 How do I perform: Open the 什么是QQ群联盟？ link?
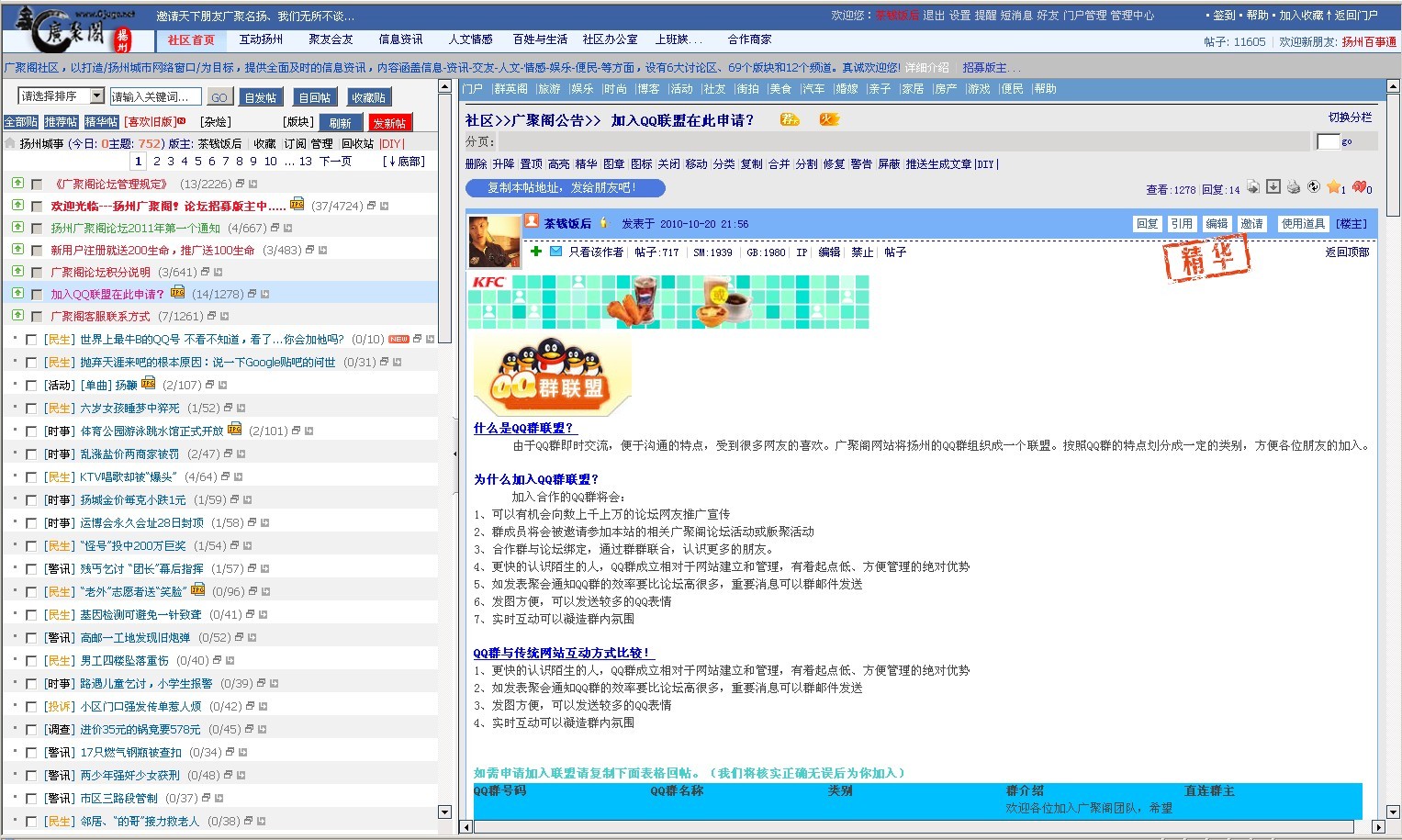click(x=523, y=428)
